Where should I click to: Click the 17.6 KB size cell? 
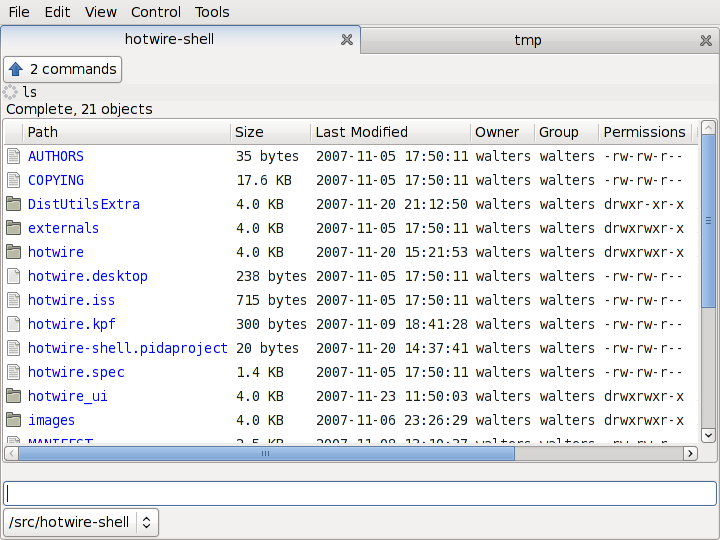pos(264,180)
